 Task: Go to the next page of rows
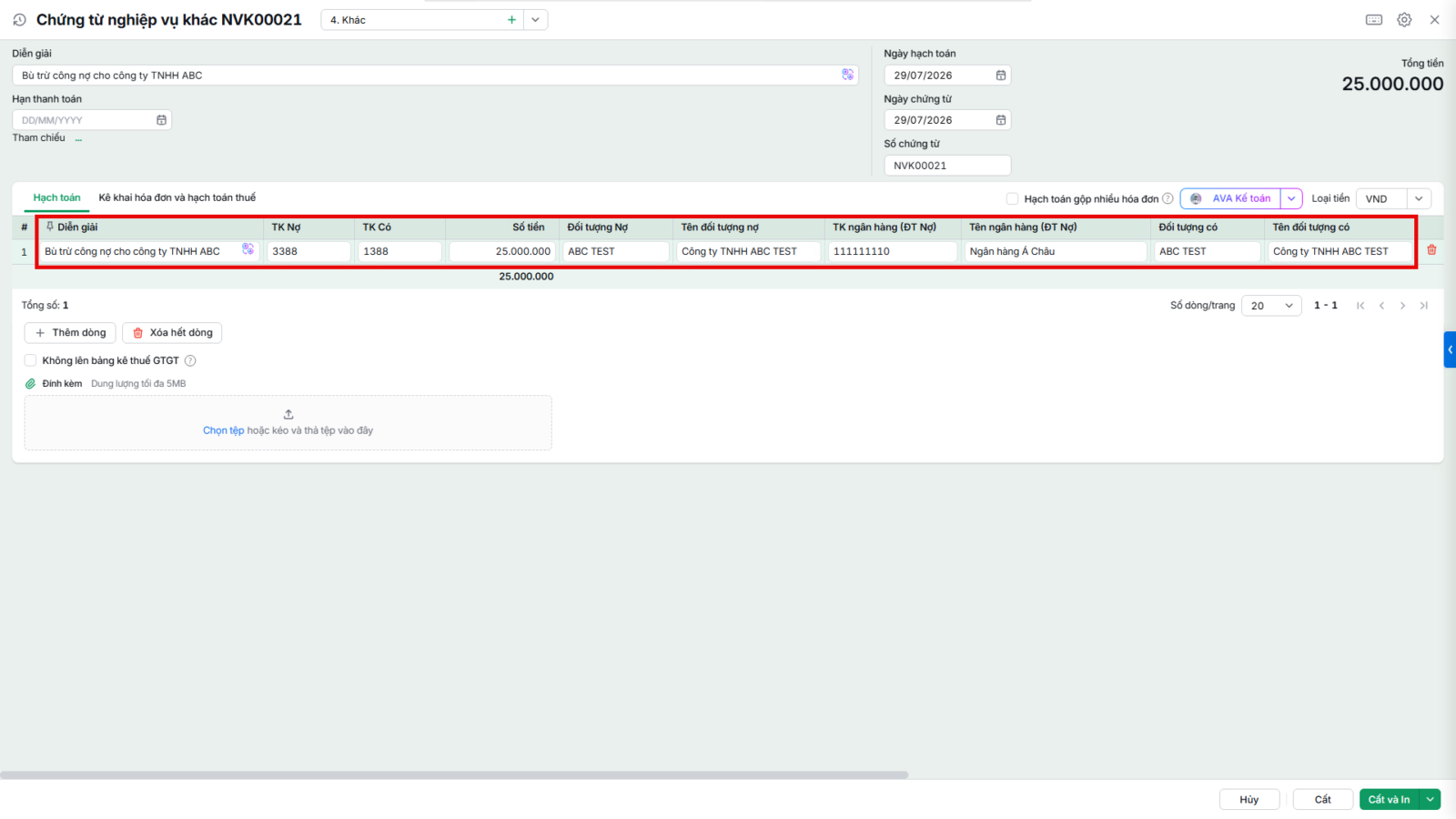click(x=1402, y=306)
